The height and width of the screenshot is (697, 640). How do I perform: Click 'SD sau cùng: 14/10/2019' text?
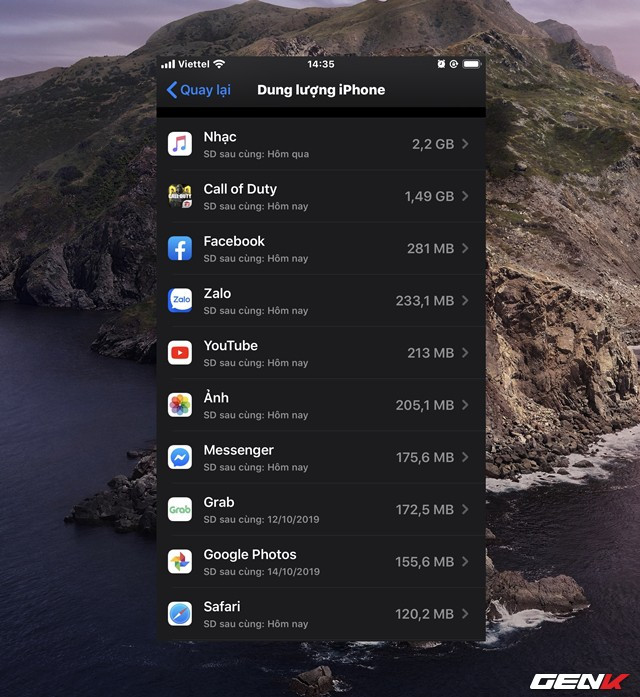262,572
